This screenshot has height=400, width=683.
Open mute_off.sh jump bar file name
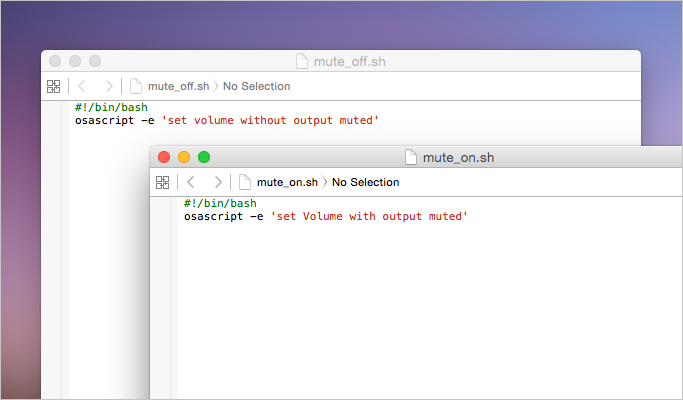click(x=179, y=86)
